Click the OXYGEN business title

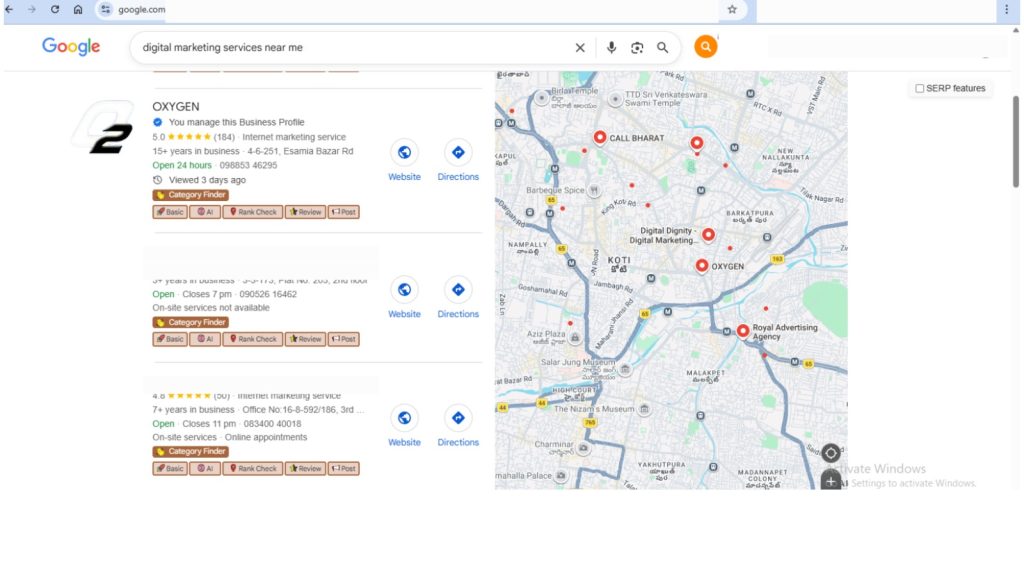pyautogui.click(x=176, y=106)
